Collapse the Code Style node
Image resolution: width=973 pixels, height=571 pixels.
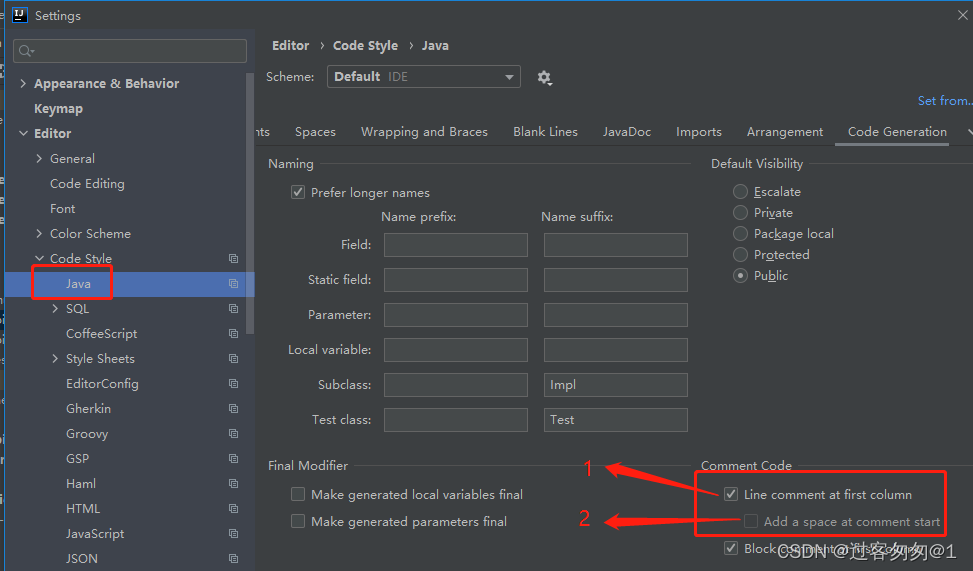click(40, 258)
